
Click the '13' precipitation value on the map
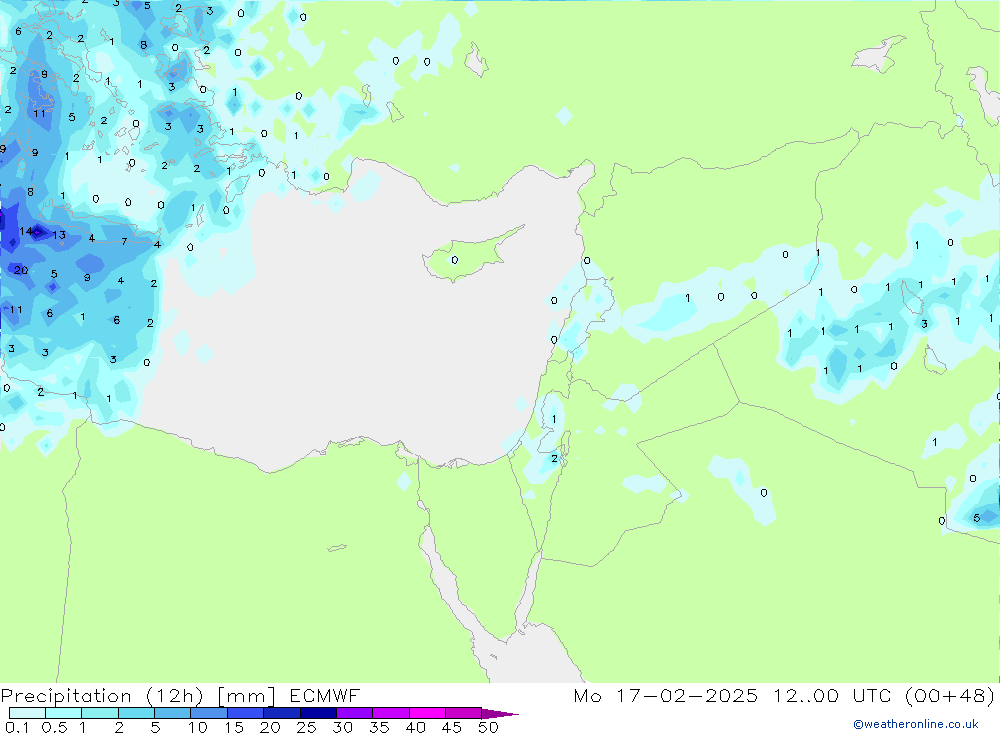coord(59,235)
